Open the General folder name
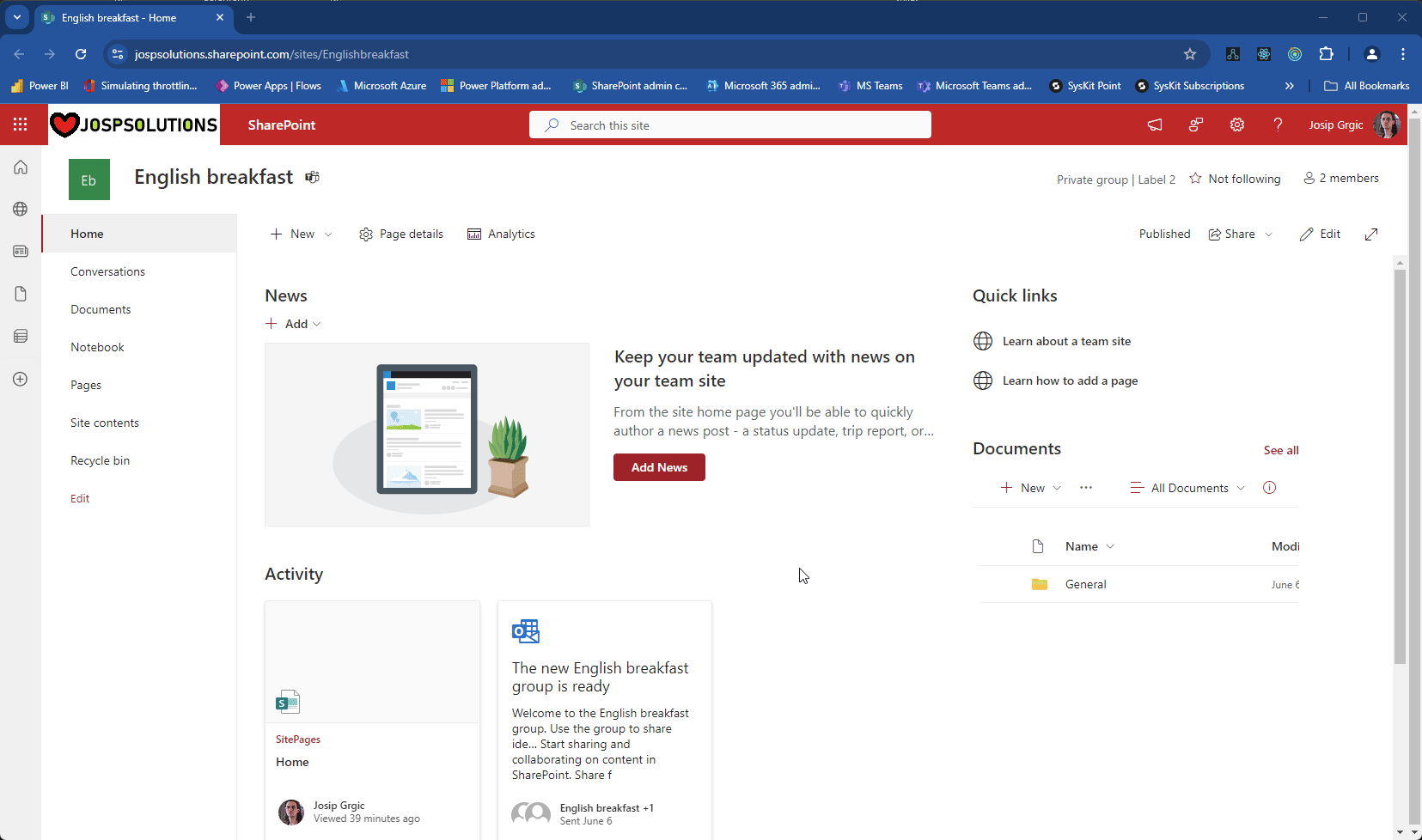 (1086, 584)
